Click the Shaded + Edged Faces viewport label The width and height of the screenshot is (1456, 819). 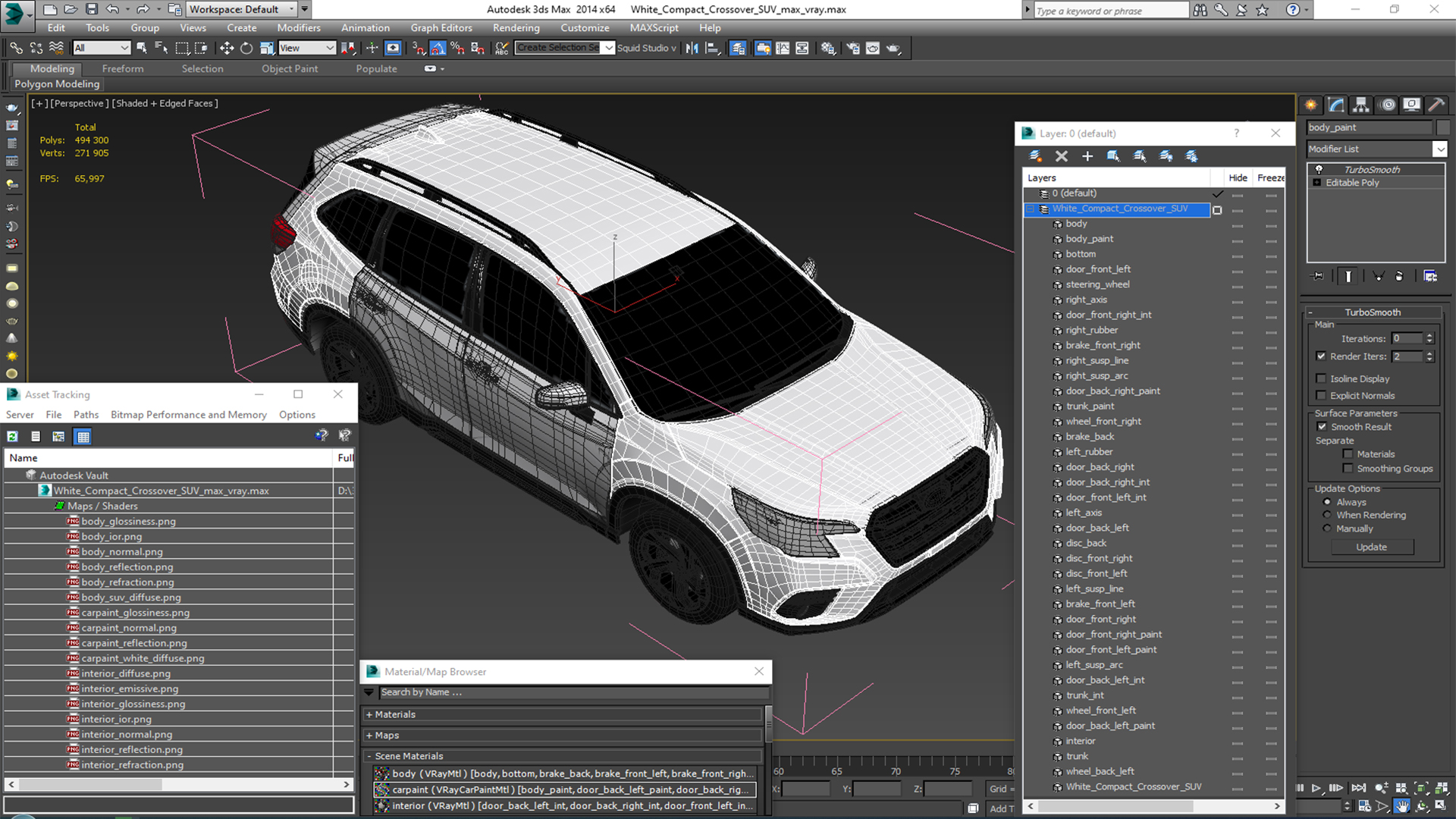click(165, 103)
